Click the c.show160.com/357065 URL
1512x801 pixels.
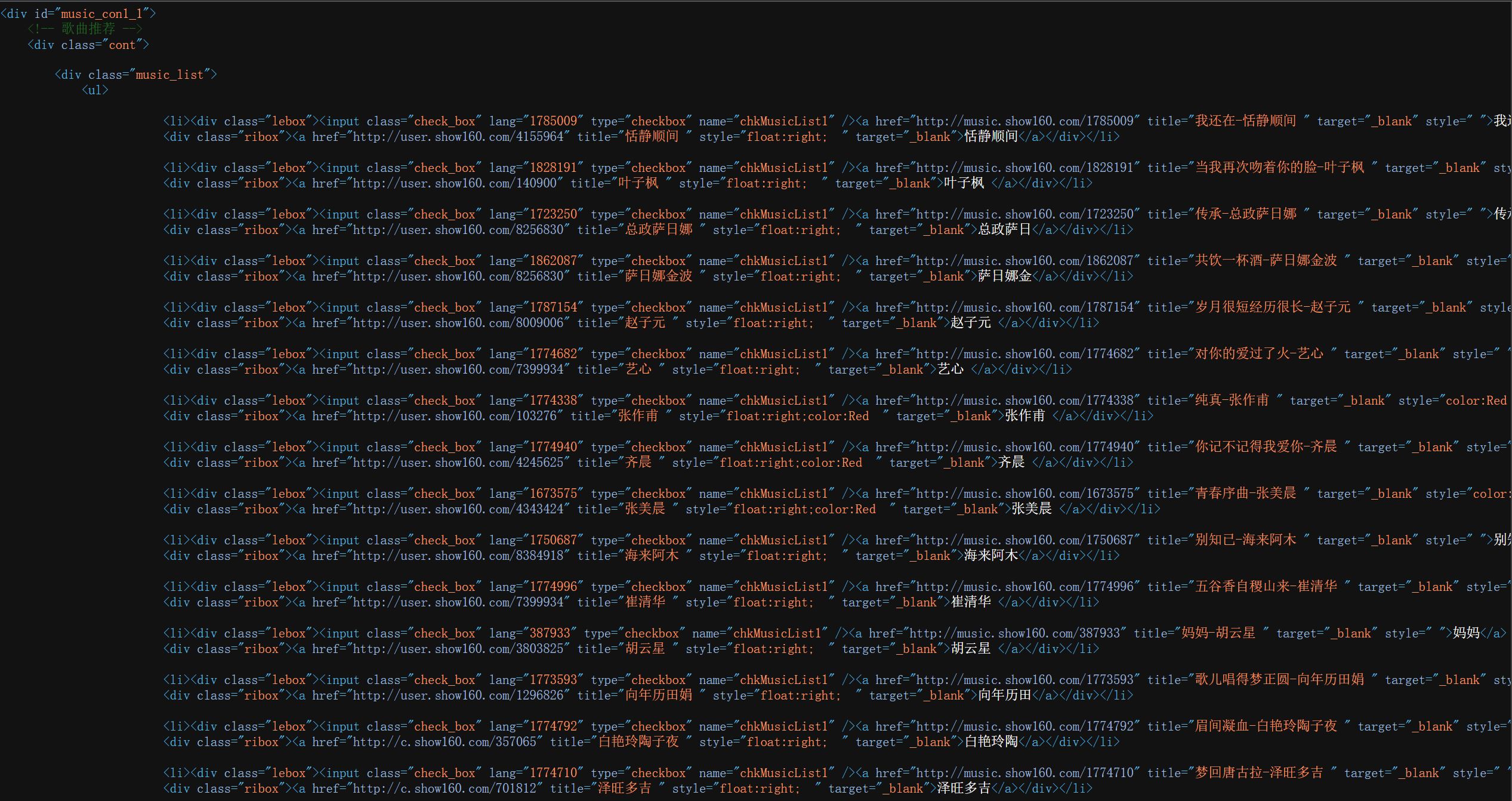click(444, 742)
